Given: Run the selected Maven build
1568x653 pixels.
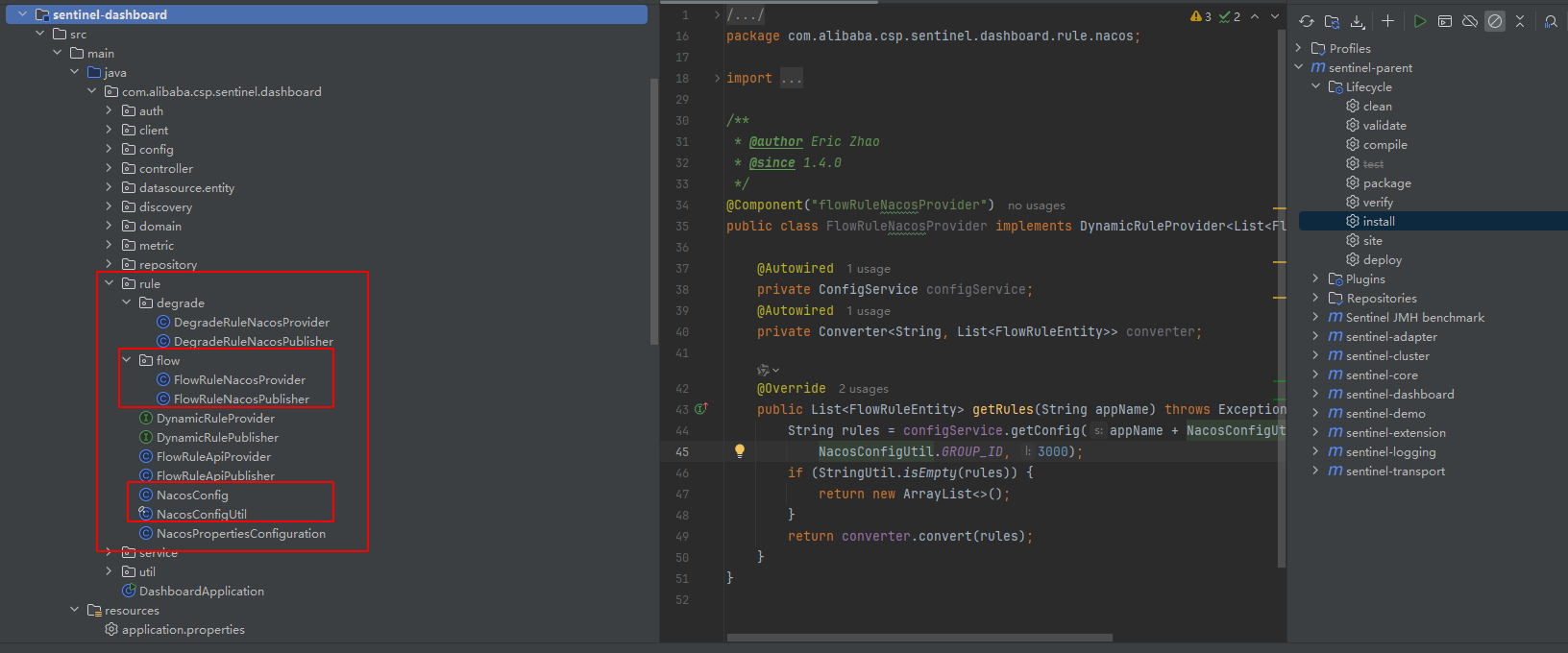Looking at the screenshot, I should coord(1419,21).
